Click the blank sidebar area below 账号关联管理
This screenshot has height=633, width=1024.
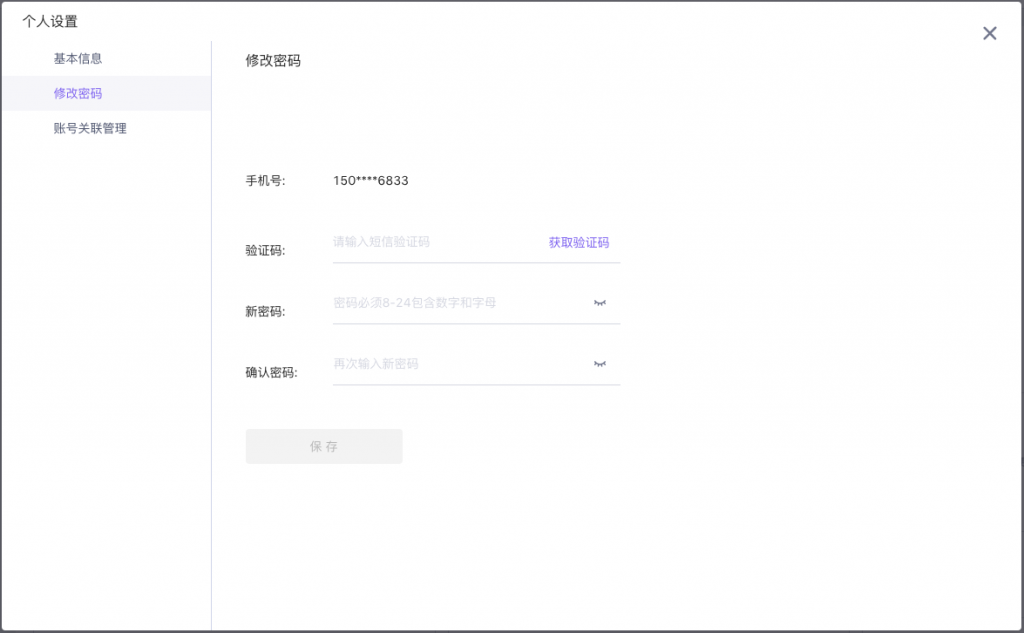(x=105, y=380)
